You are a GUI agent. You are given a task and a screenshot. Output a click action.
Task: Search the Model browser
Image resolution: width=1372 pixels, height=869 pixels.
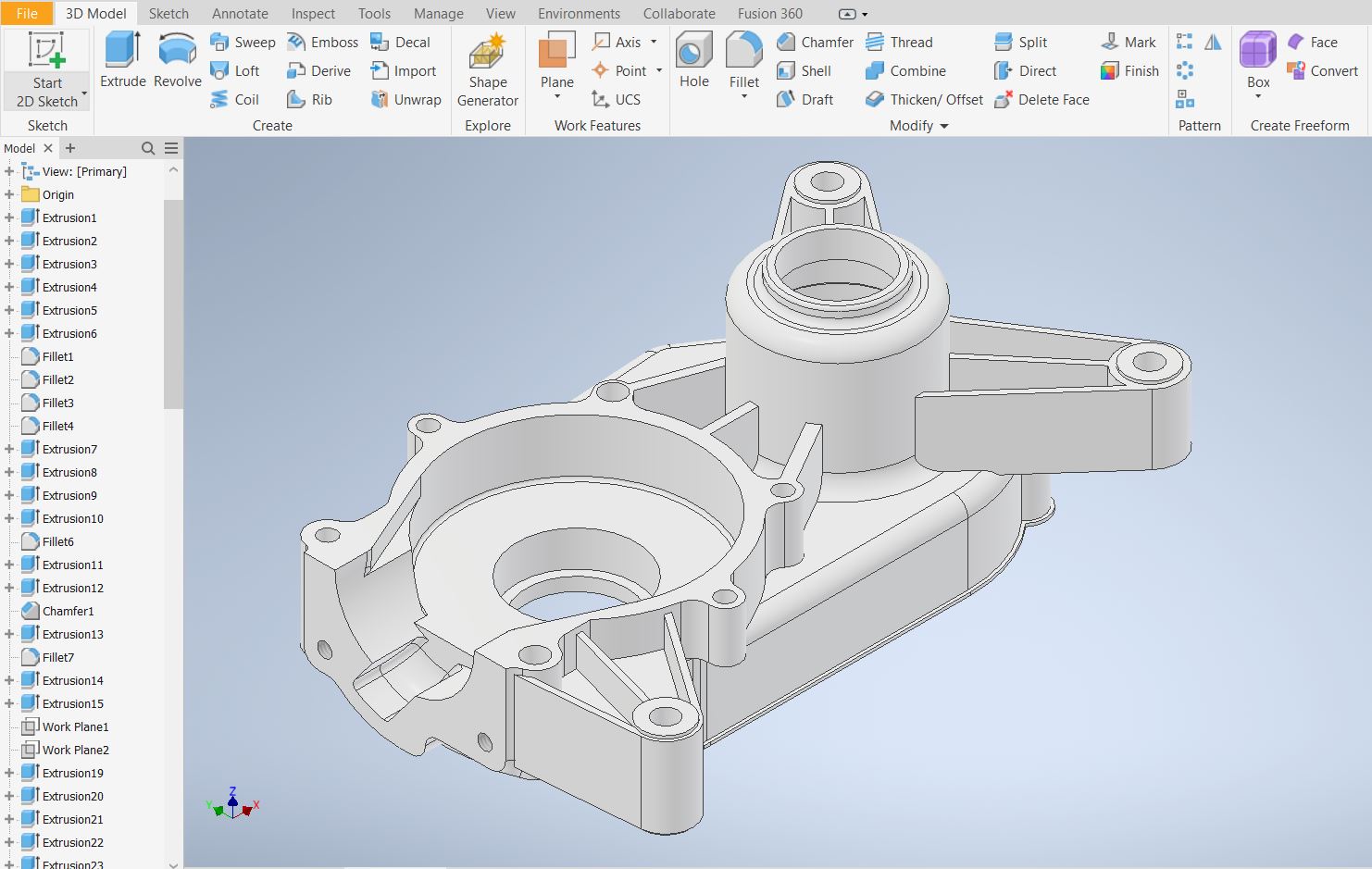(x=148, y=148)
